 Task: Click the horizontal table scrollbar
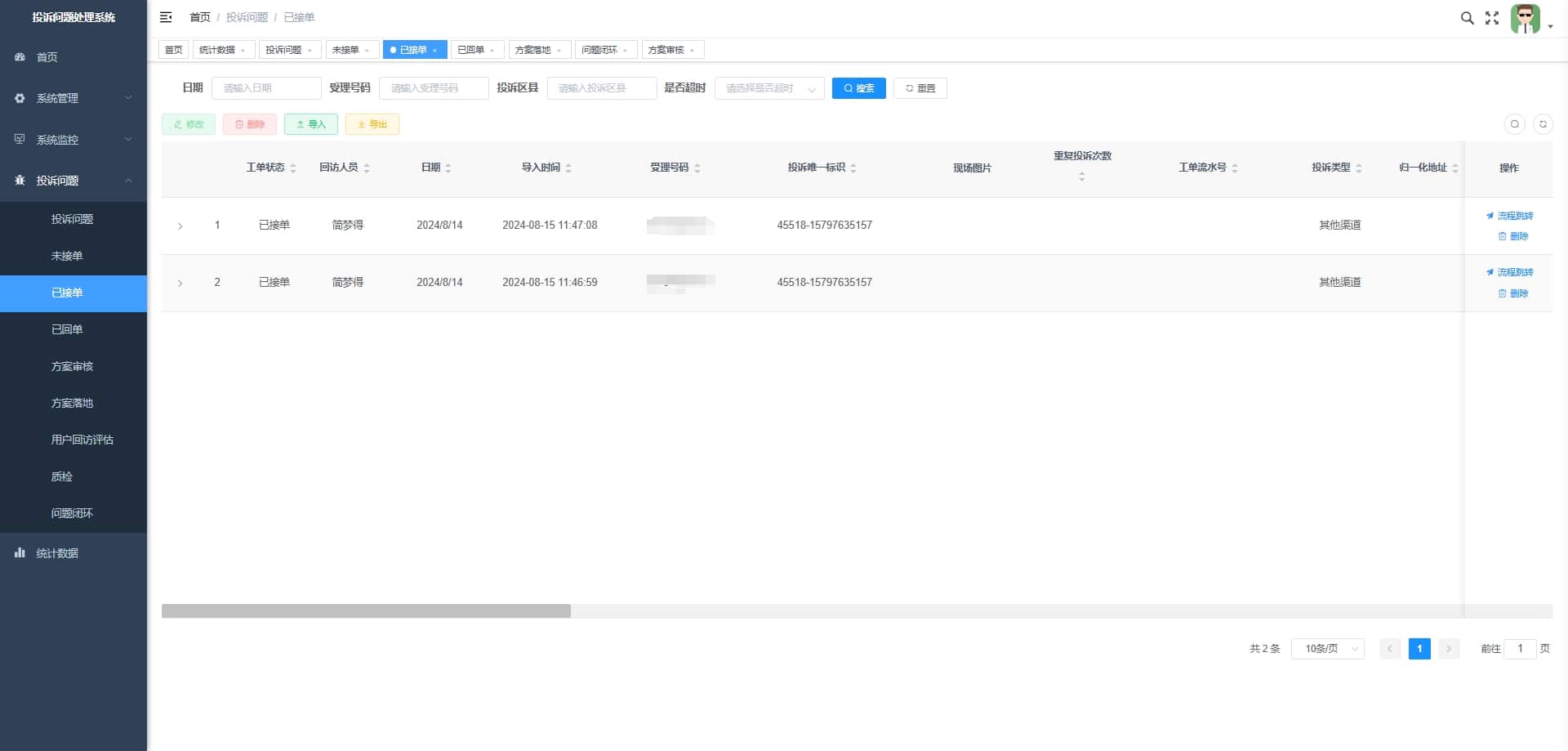pos(366,611)
